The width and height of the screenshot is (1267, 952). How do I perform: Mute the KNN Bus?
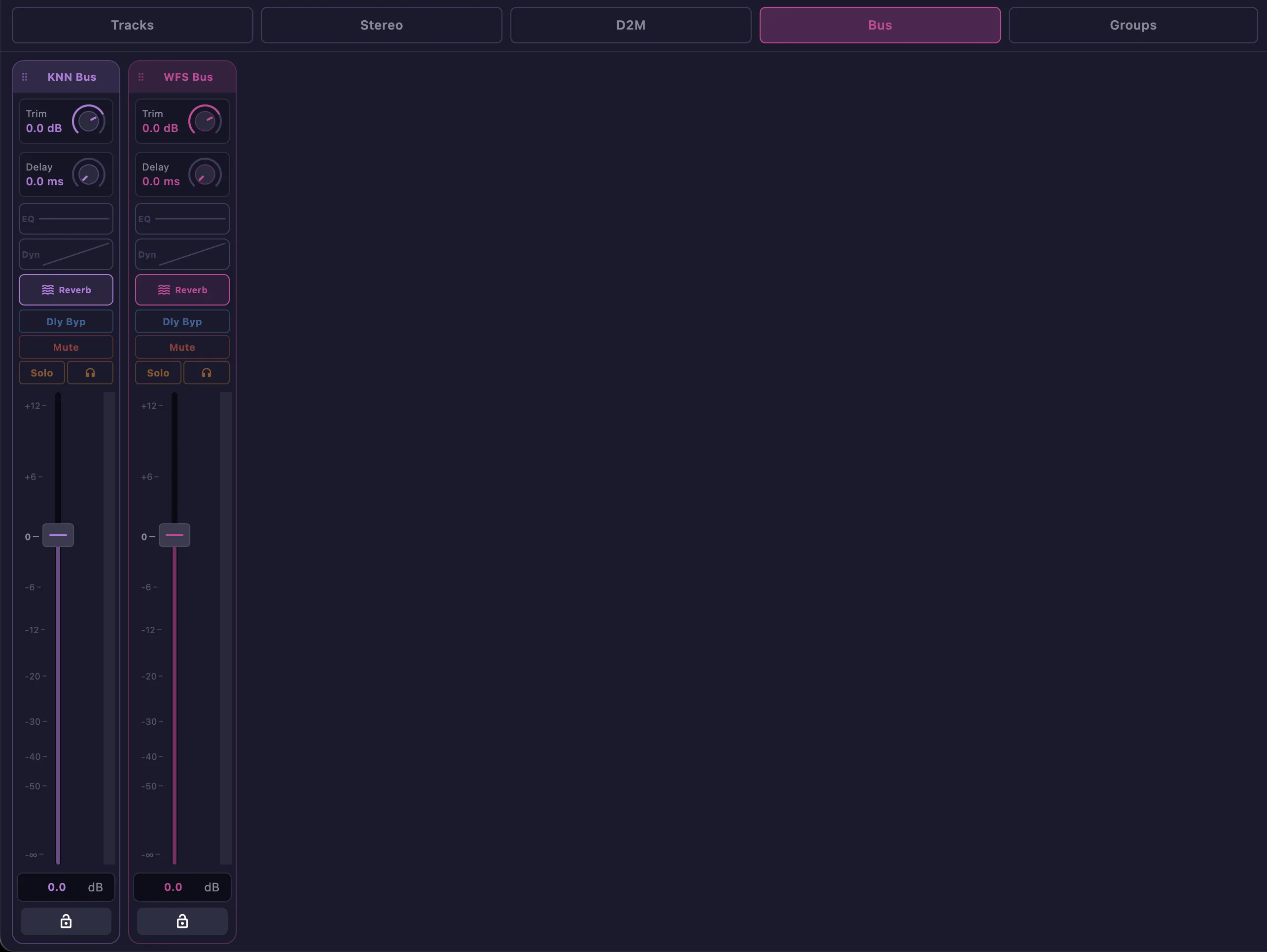coord(66,347)
